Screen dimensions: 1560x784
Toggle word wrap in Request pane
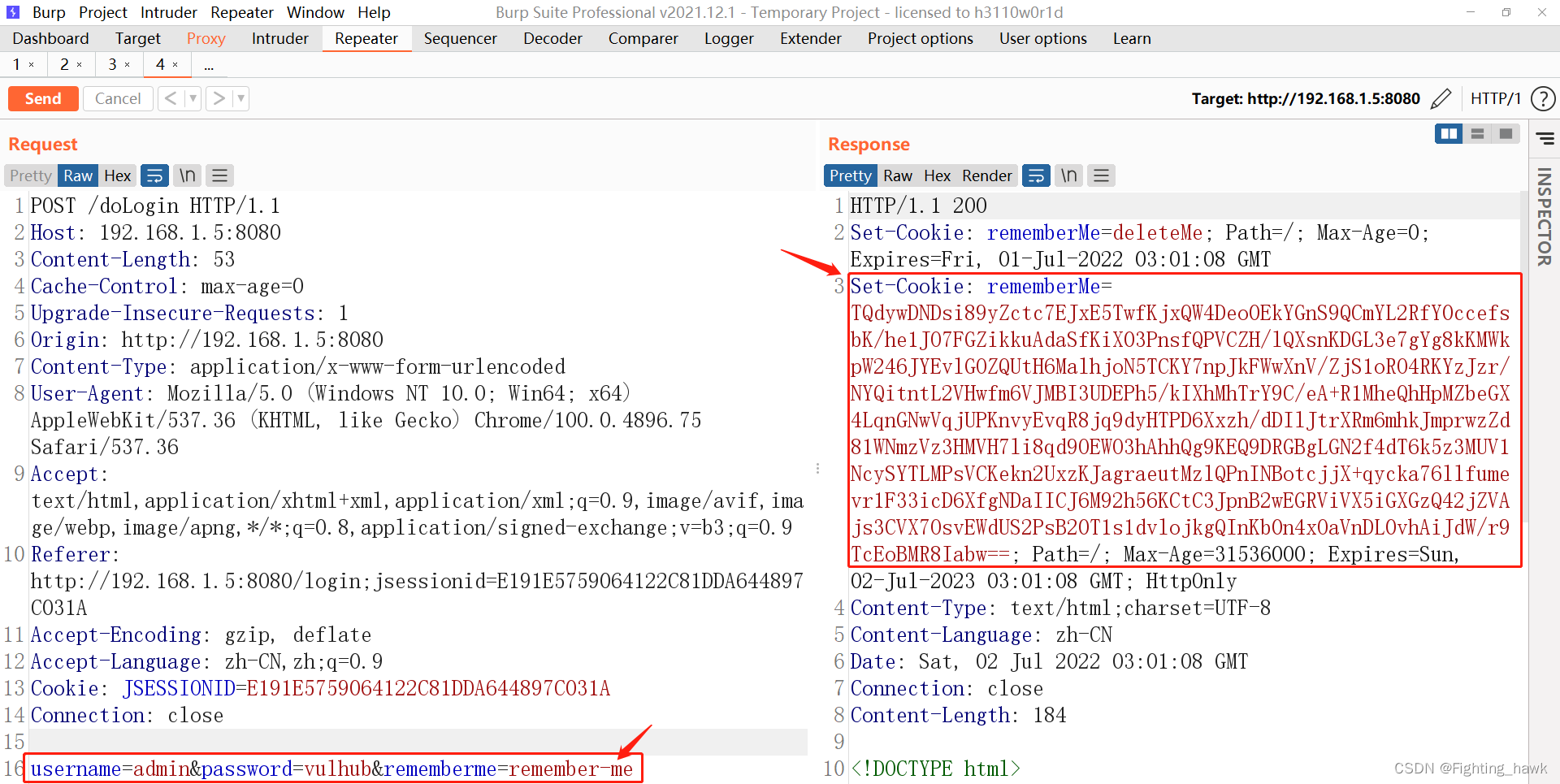coord(154,175)
